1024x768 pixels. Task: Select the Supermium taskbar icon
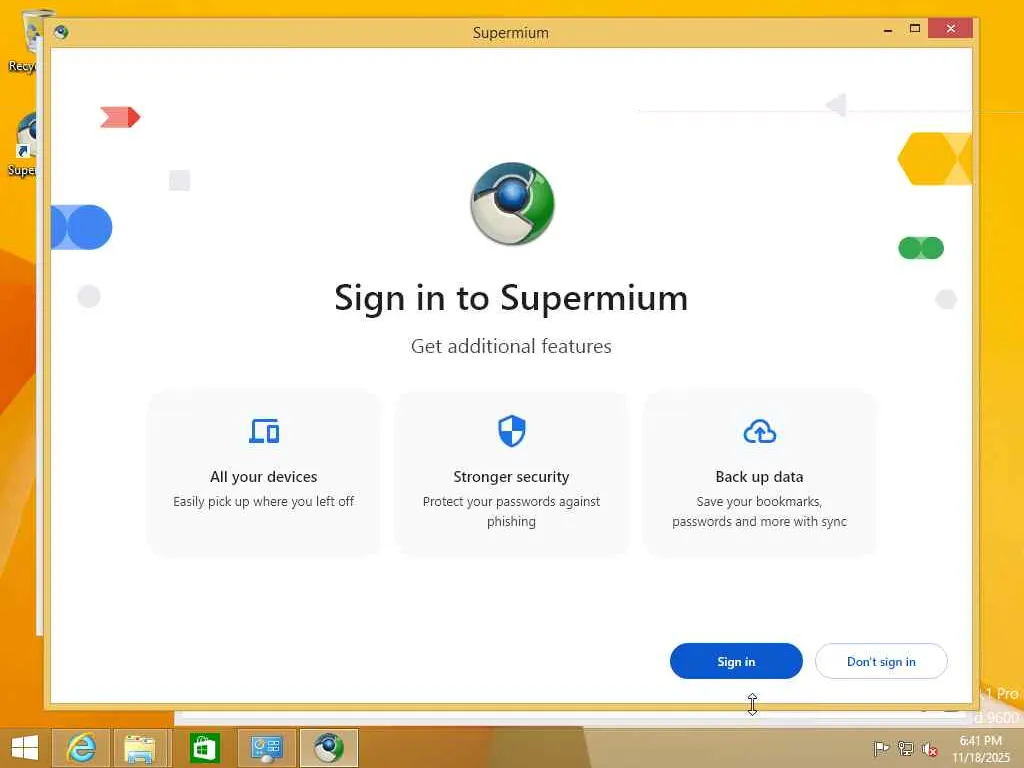tap(328, 748)
